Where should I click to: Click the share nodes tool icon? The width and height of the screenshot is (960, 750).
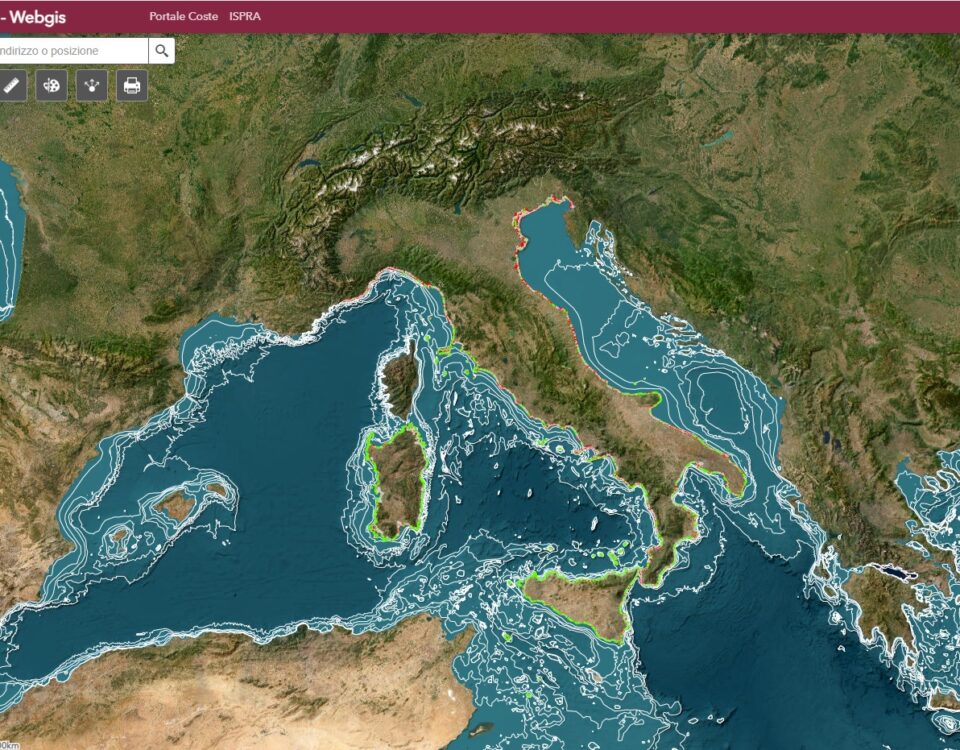91,86
